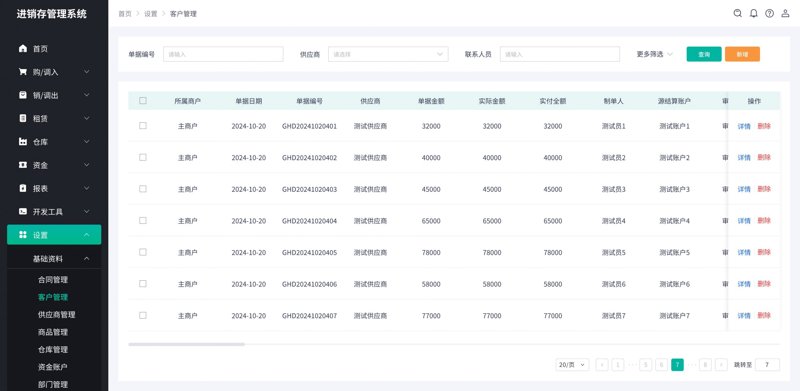Image resolution: width=800 pixels, height=391 pixels.
Task: Check the row GHD20241020407 checkbox
Action: click(143, 315)
